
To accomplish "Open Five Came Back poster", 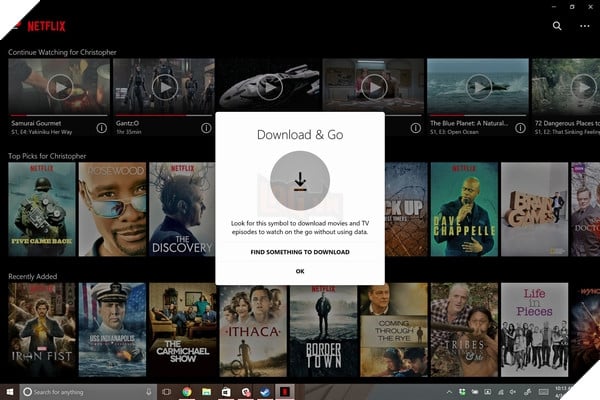I will (42, 209).
